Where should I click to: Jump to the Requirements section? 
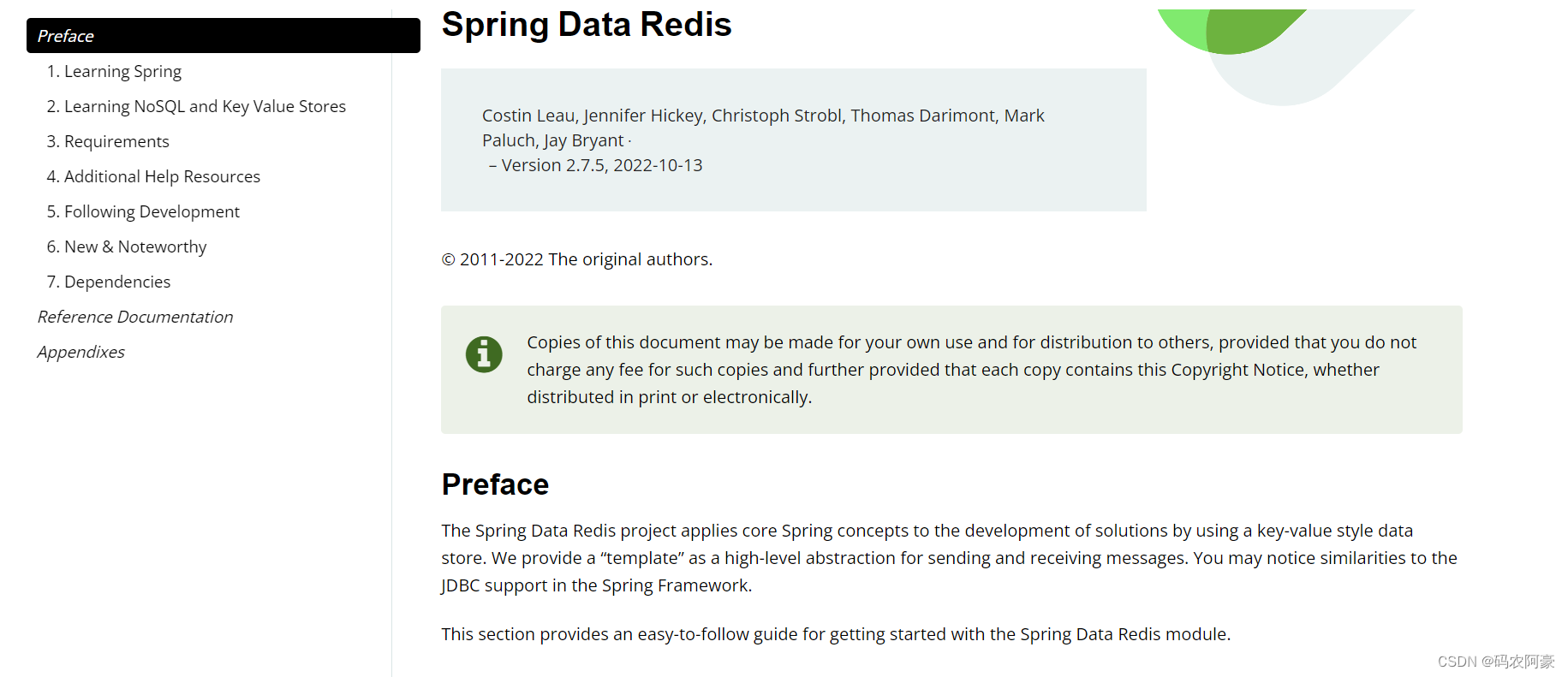tap(108, 141)
